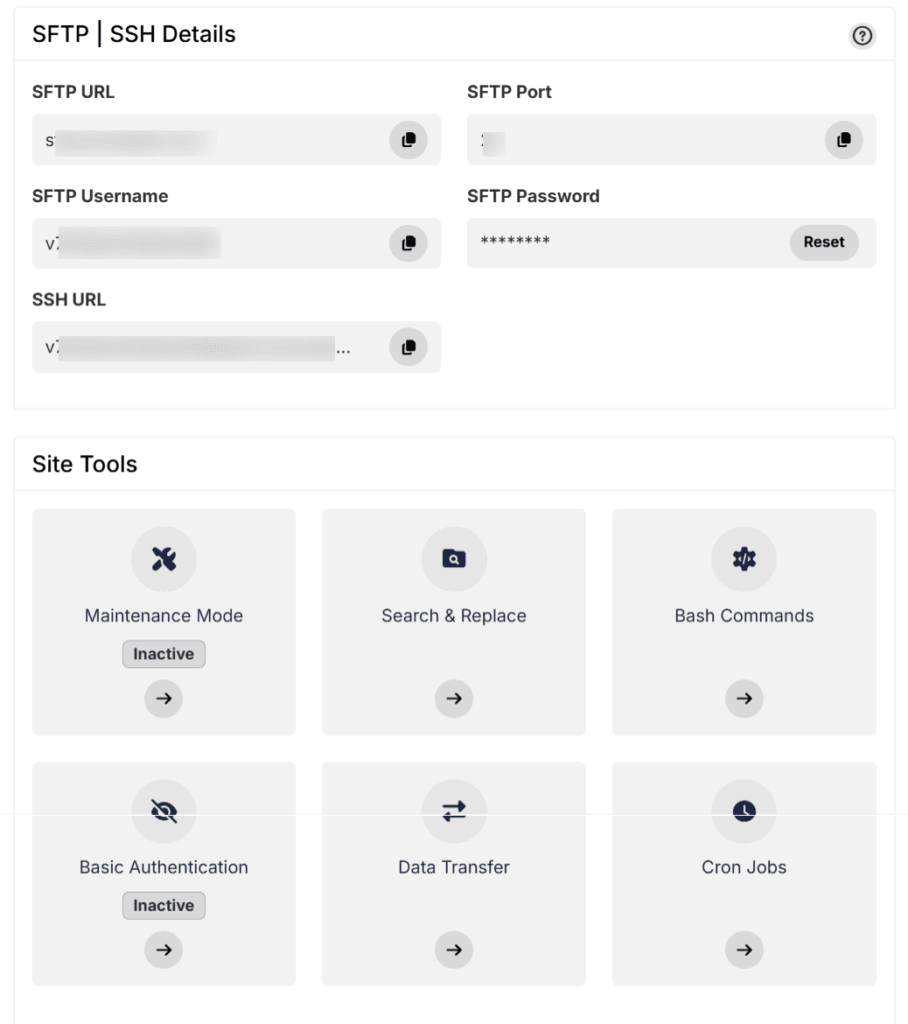Click the Data Transfer arrows icon
The width and height of the screenshot is (908, 1024).
click(453, 811)
